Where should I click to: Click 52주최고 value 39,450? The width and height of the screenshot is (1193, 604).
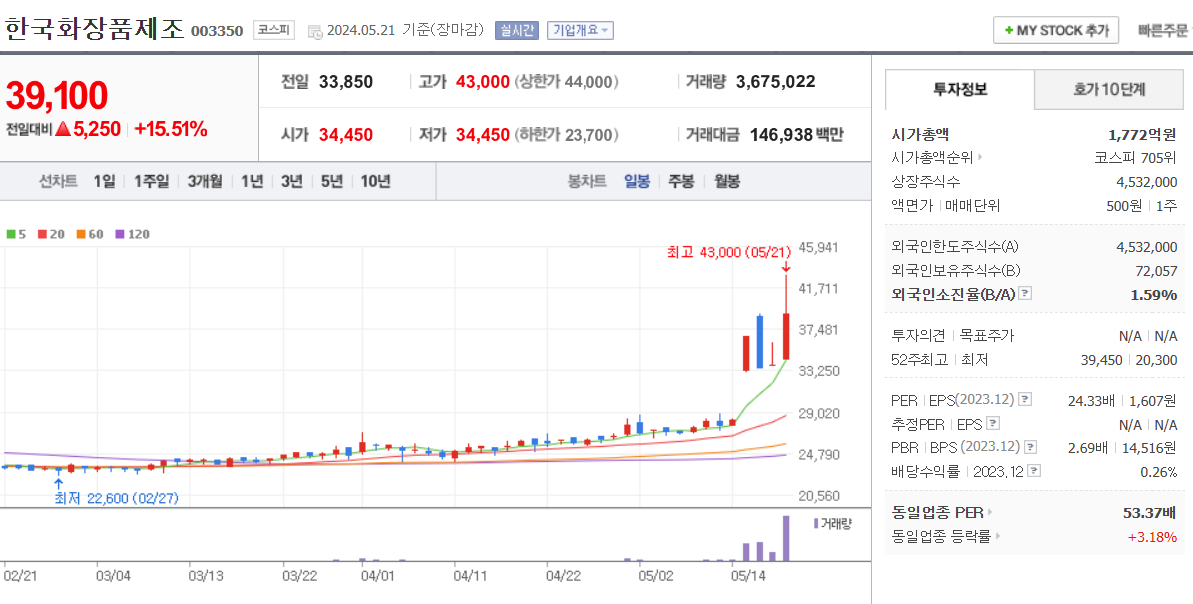coord(1101,360)
